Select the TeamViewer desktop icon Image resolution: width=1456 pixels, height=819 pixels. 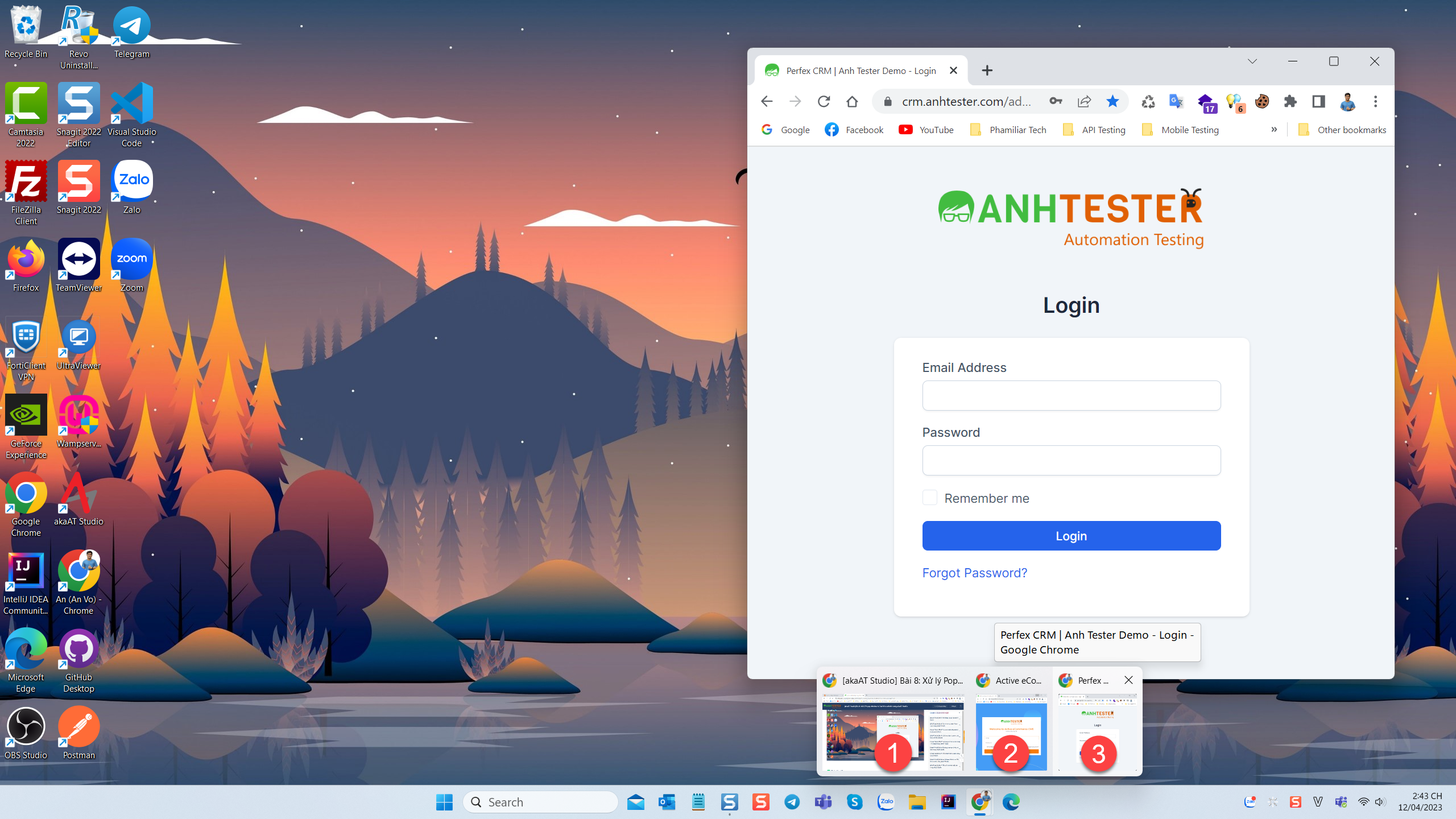pos(78,266)
